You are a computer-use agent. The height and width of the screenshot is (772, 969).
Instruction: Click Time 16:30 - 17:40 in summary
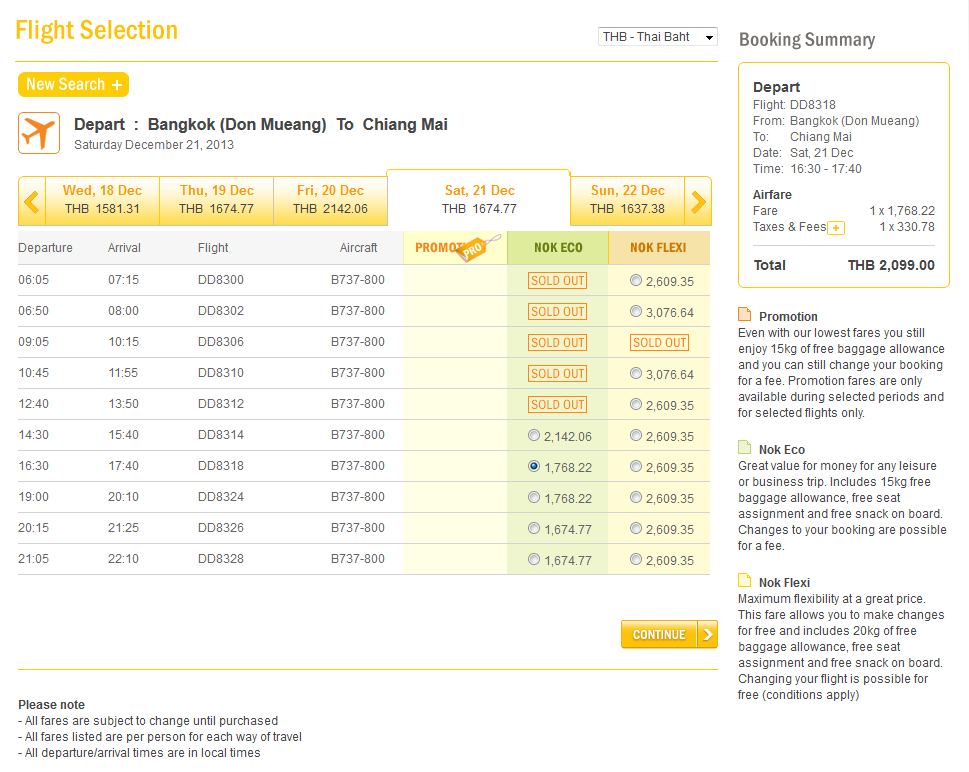[x=807, y=169]
